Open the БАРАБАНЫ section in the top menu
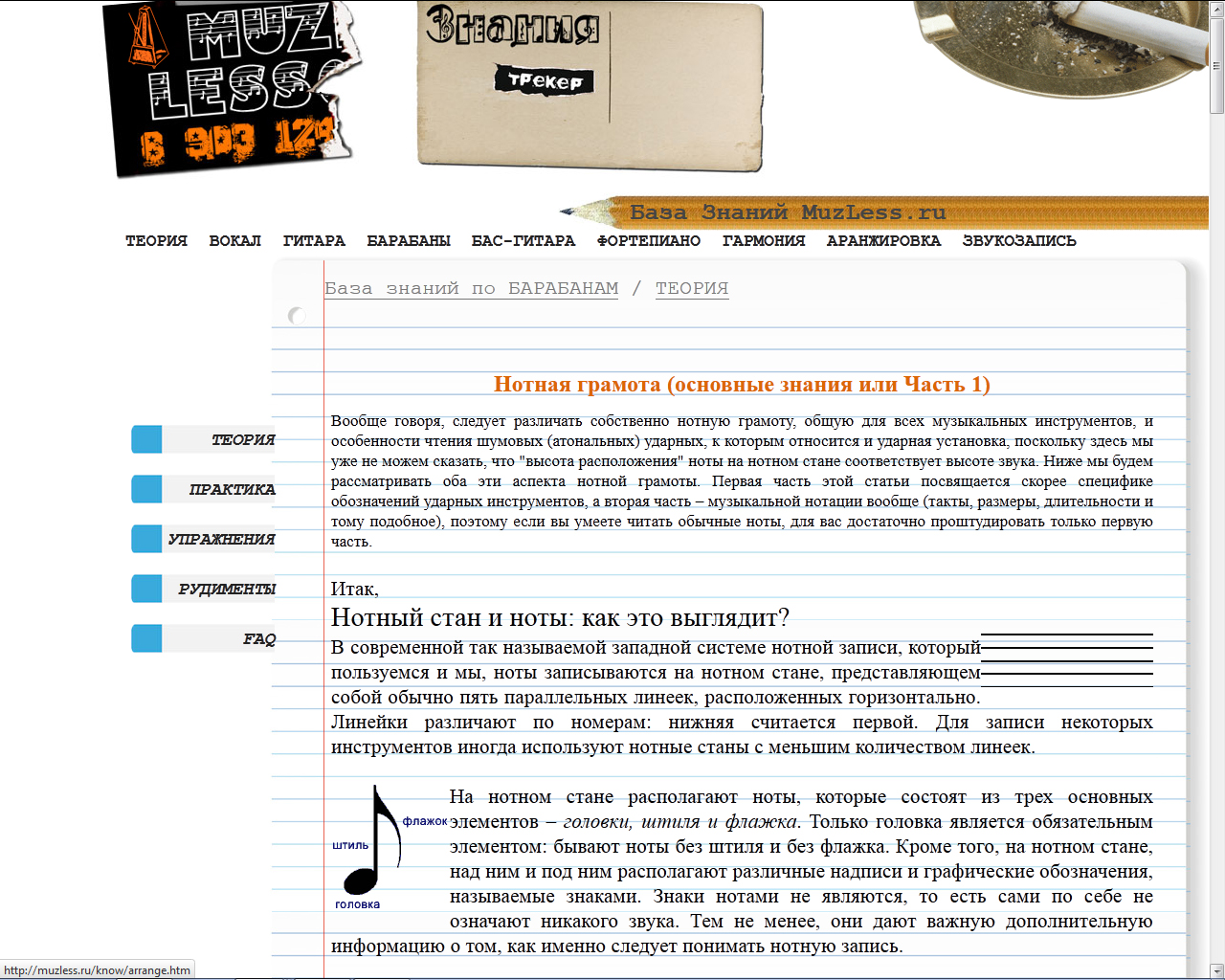Screen dimensions: 1225x980 409,241
